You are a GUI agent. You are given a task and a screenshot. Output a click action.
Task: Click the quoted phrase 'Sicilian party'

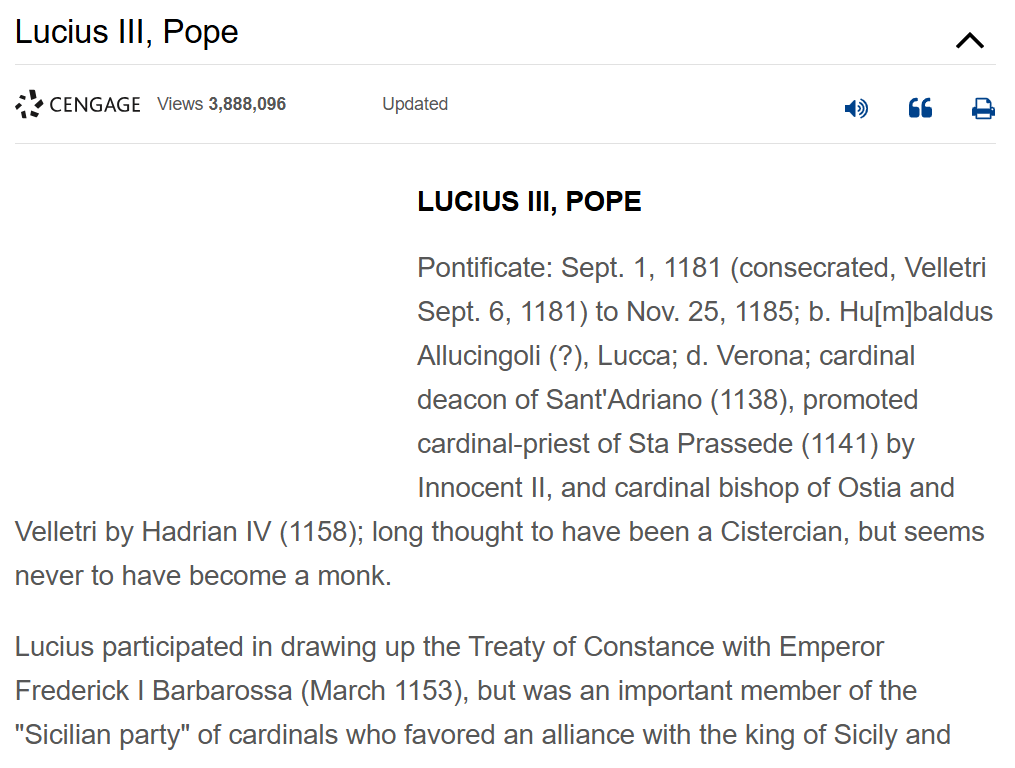point(102,735)
